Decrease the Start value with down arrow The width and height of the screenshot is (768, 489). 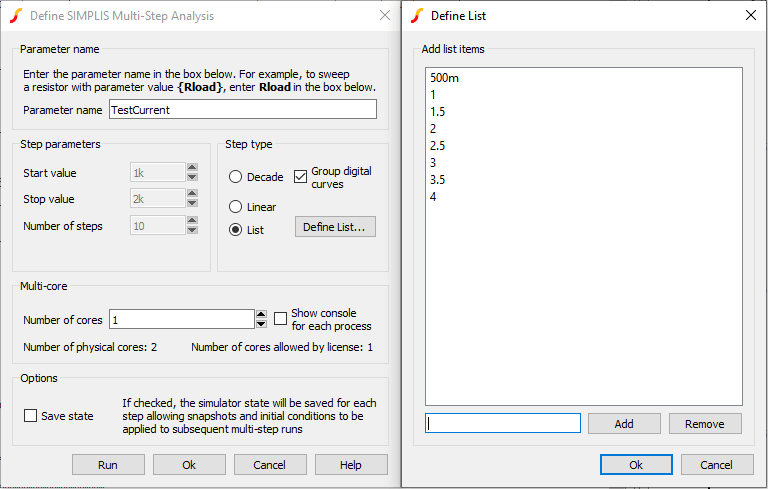(x=192, y=177)
